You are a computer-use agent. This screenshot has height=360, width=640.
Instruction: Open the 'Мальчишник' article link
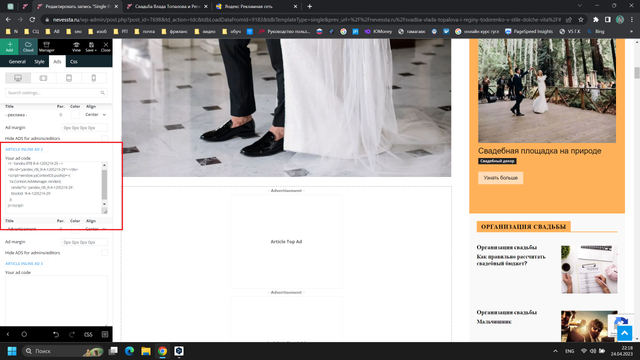pyautogui.click(x=494, y=322)
